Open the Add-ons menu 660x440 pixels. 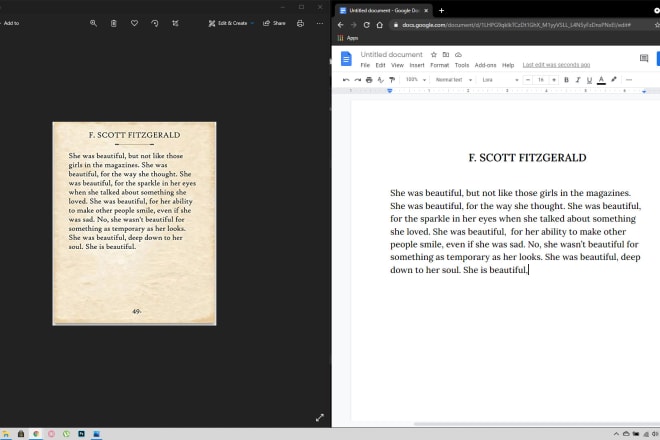485,65
